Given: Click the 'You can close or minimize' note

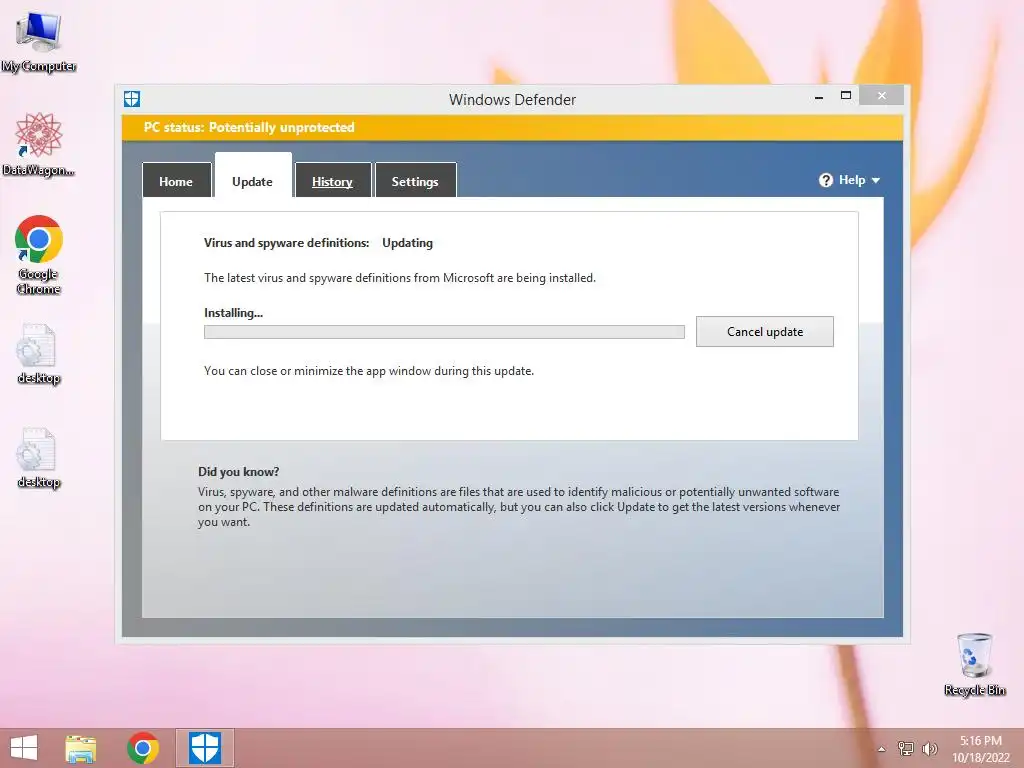Looking at the screenshot, I should coord(369,371).
